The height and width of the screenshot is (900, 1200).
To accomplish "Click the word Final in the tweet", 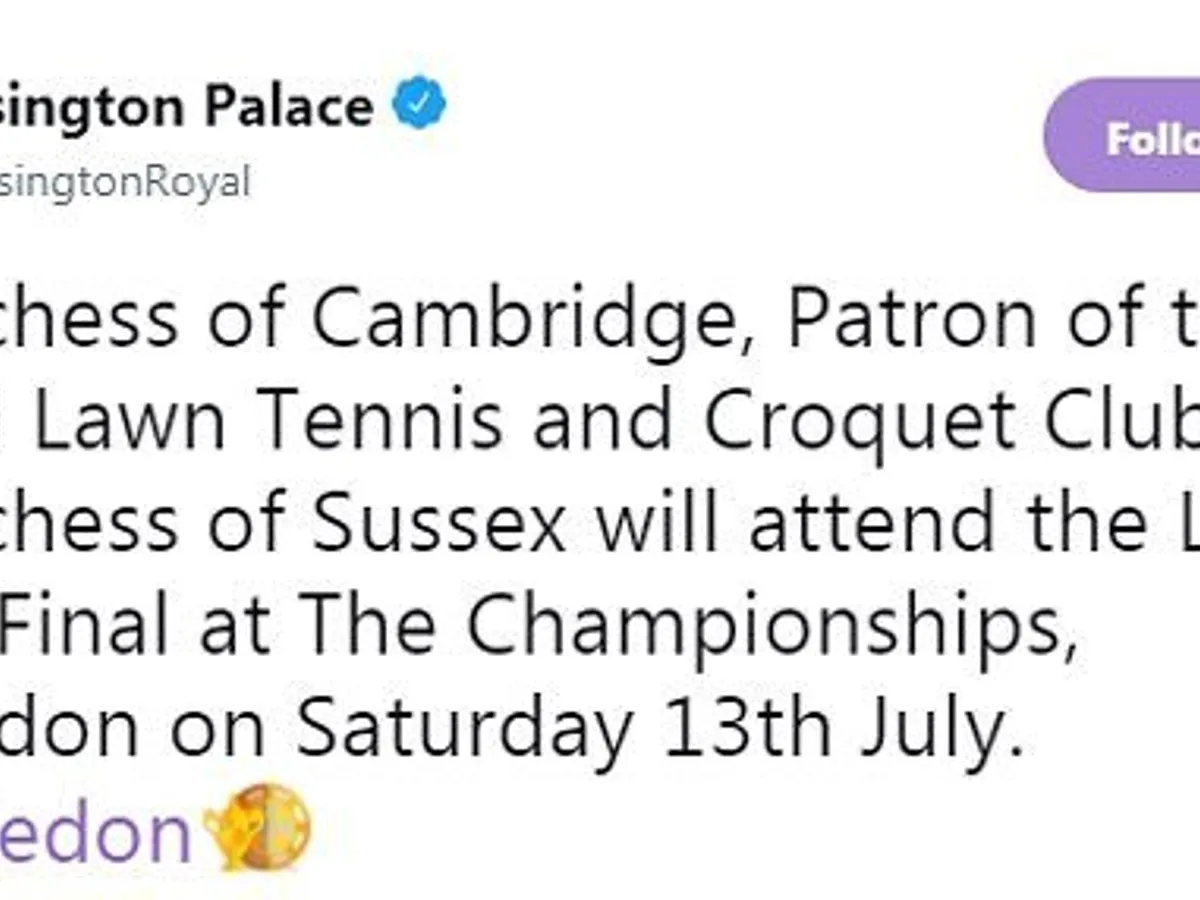I will pos(92,625).
